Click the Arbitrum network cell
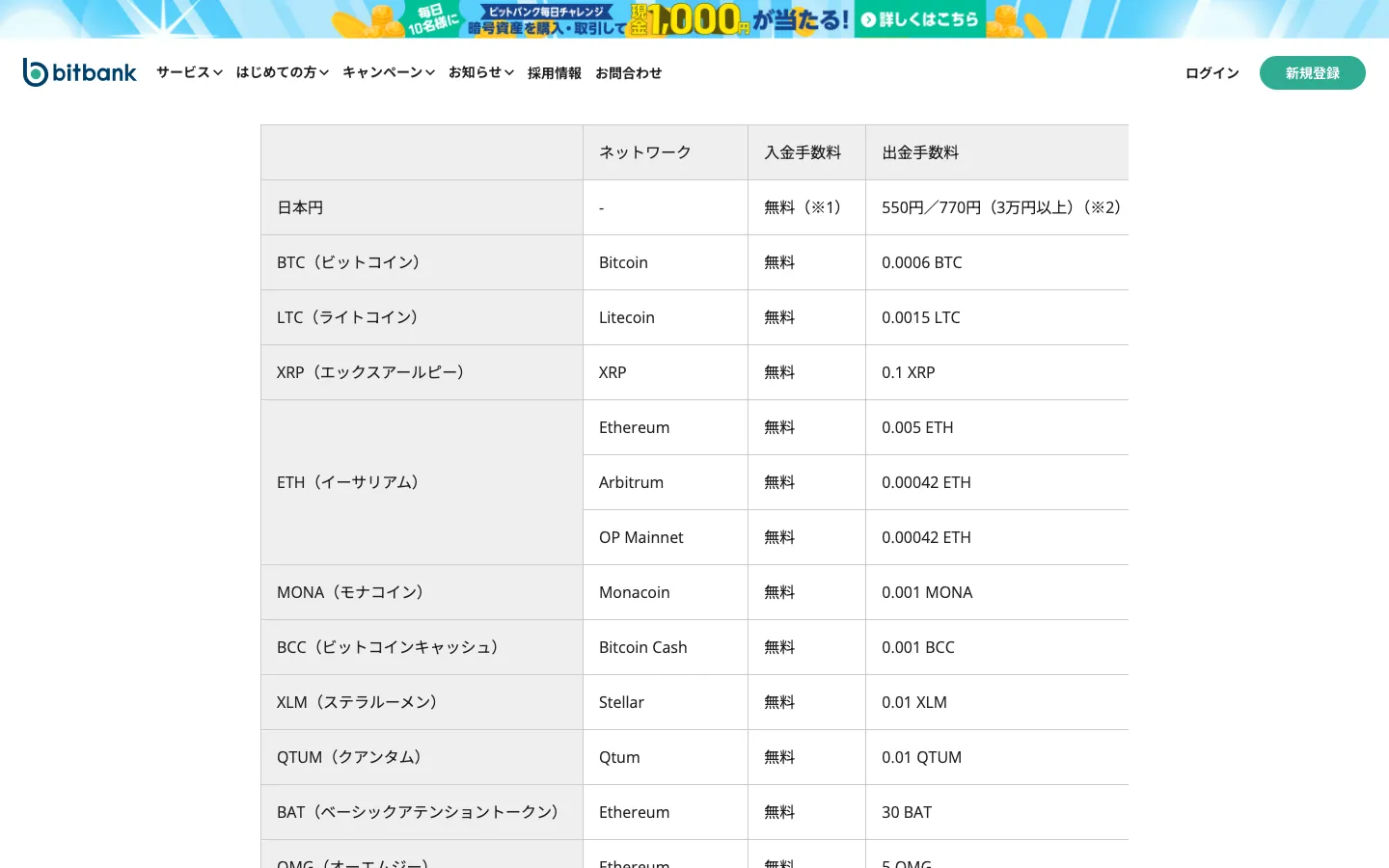The width and height of the screenshot is (1389, 868). coord(666,482)
